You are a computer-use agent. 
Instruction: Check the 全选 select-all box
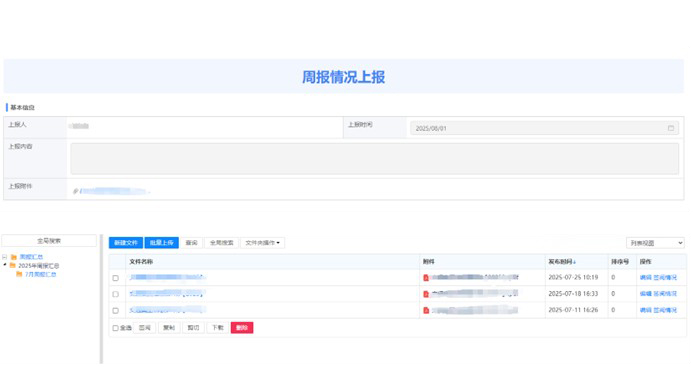(115, 328)
